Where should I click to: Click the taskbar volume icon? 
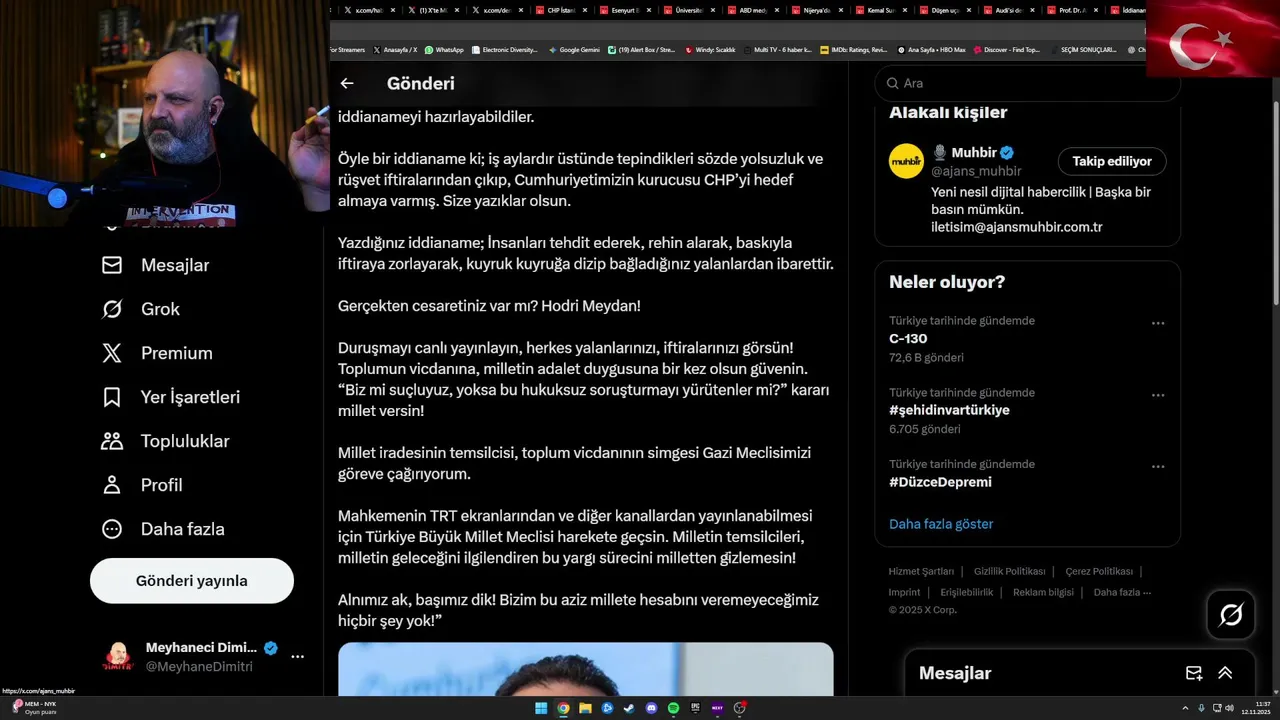point(1229,708)
